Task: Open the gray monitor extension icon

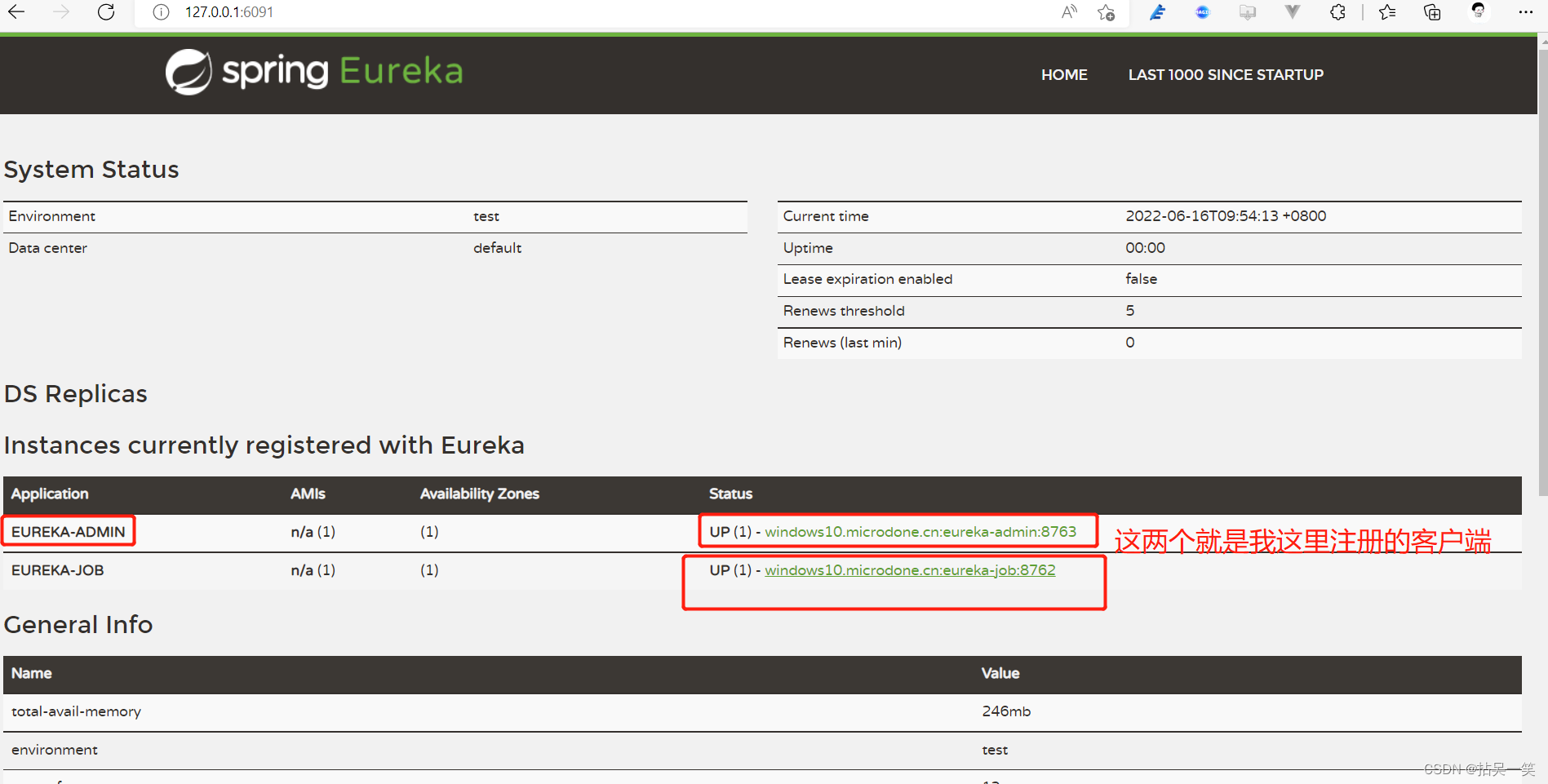Action: point(1247,12)
